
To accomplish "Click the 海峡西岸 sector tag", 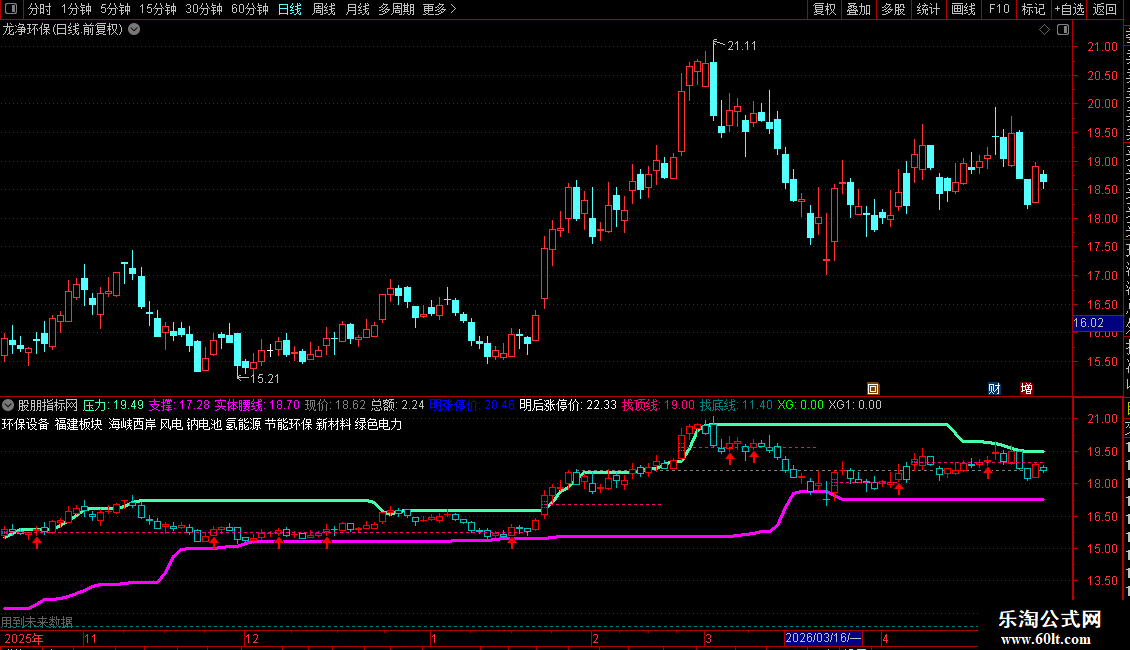I will (132, 424).
